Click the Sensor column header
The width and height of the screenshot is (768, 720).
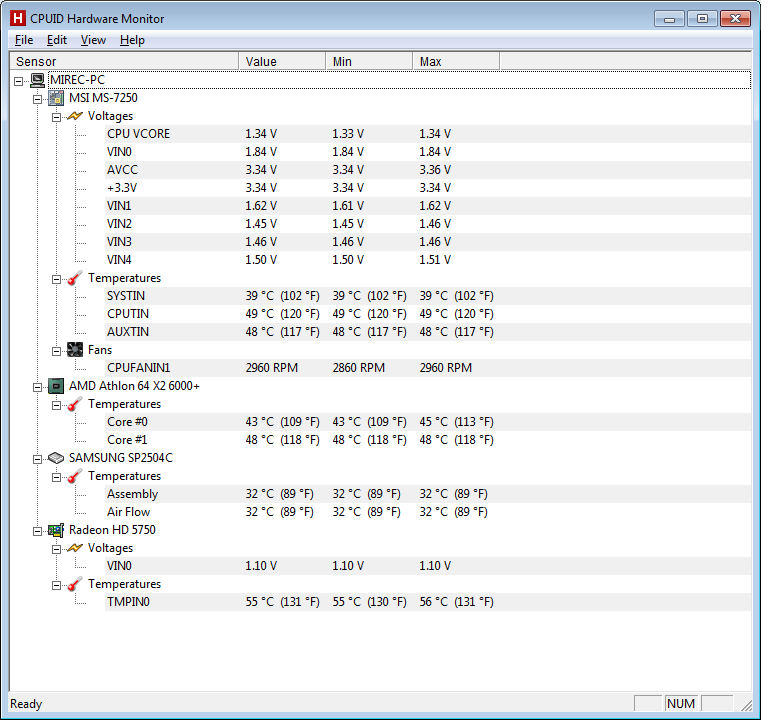tap(124, 62)
